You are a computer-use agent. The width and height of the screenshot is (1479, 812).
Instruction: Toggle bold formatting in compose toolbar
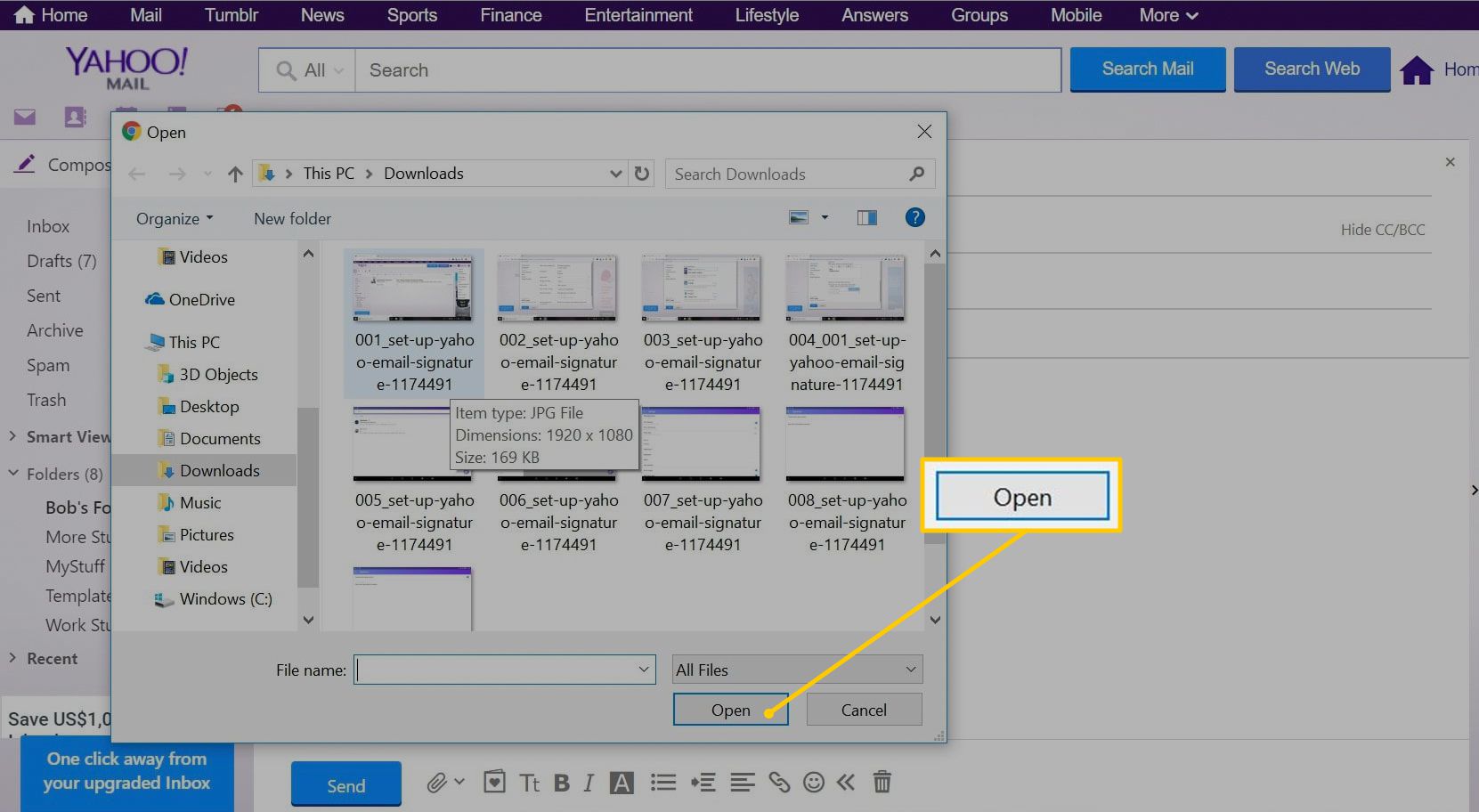coord(561,783)
